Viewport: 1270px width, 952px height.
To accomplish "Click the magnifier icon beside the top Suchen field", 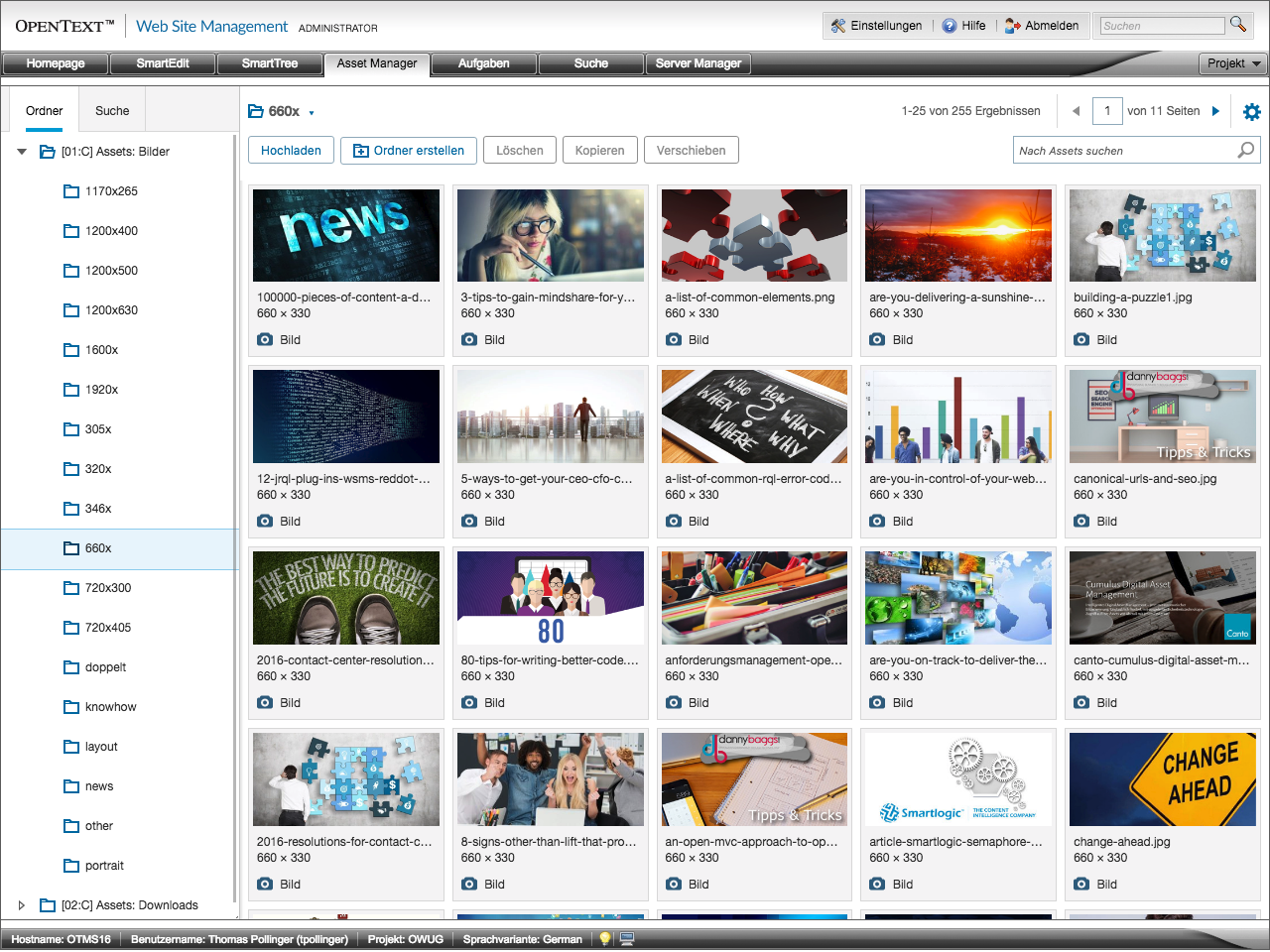I will pos(1238,24).
